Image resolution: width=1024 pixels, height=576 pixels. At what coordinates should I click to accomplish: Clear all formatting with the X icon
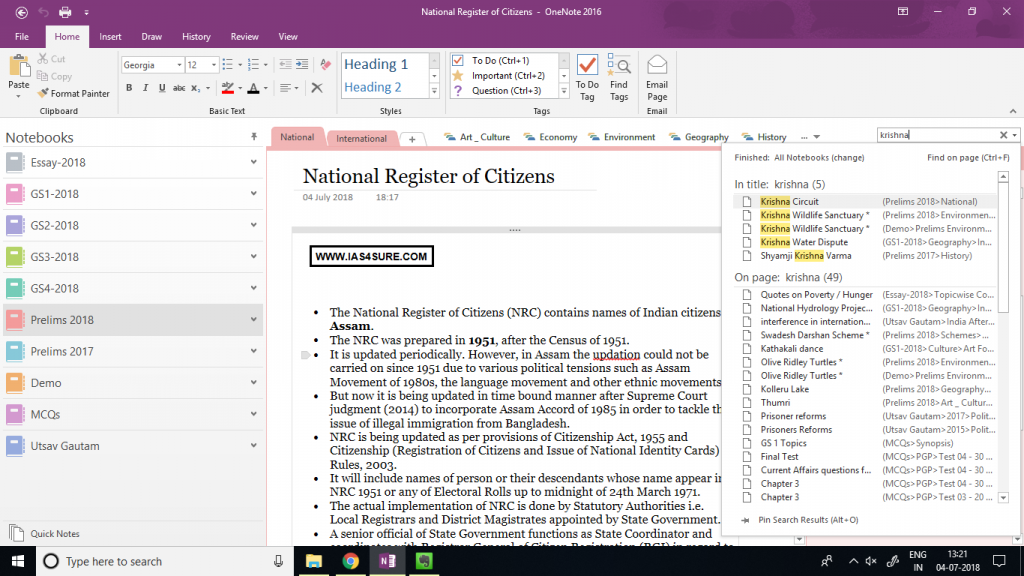[317, 88]
